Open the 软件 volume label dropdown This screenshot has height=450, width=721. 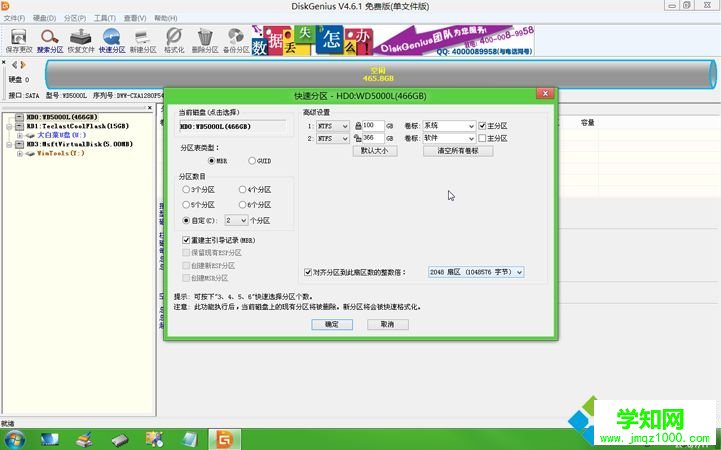click(449, 138)
